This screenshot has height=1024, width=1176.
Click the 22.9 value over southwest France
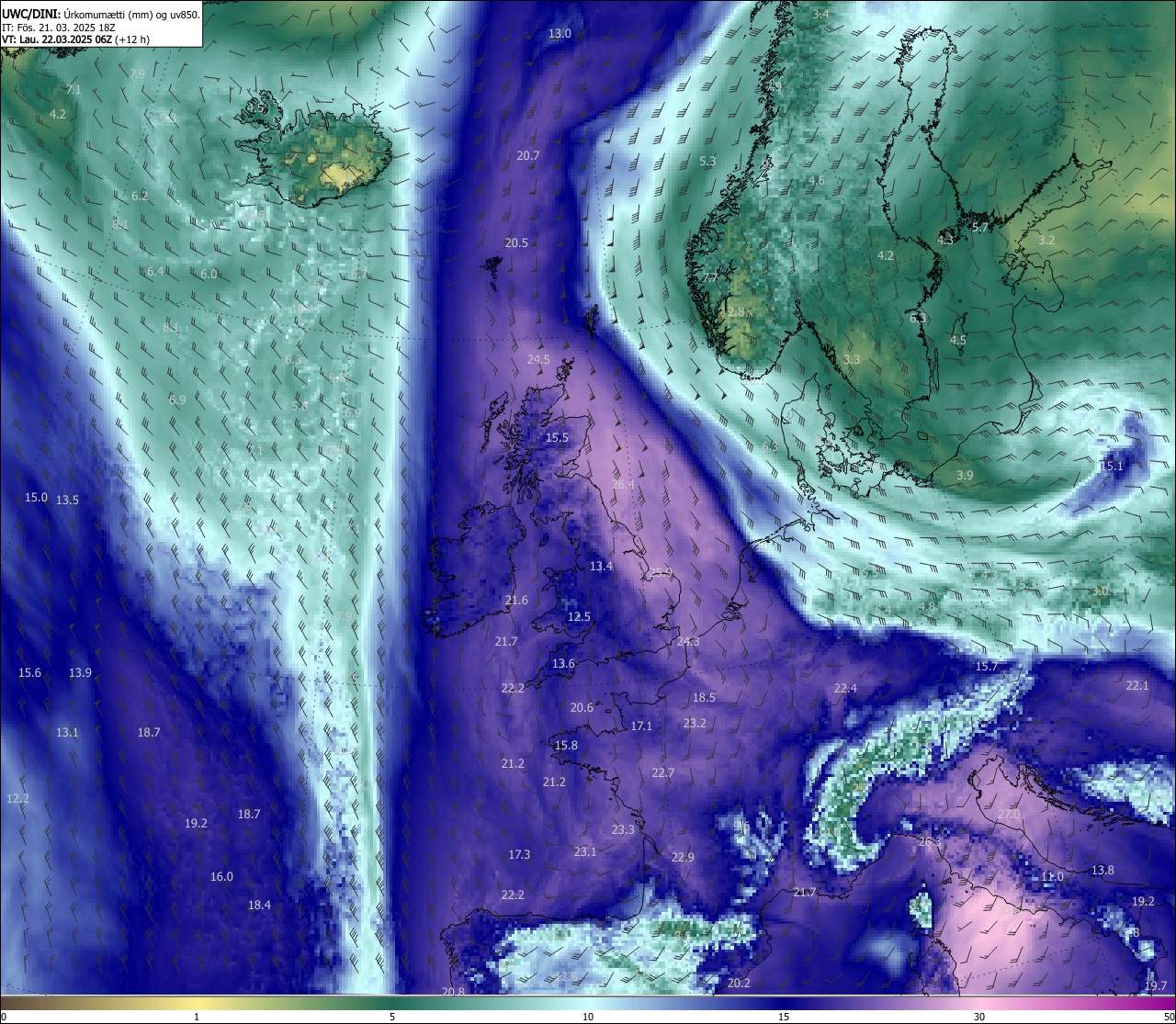click(683, 857)
